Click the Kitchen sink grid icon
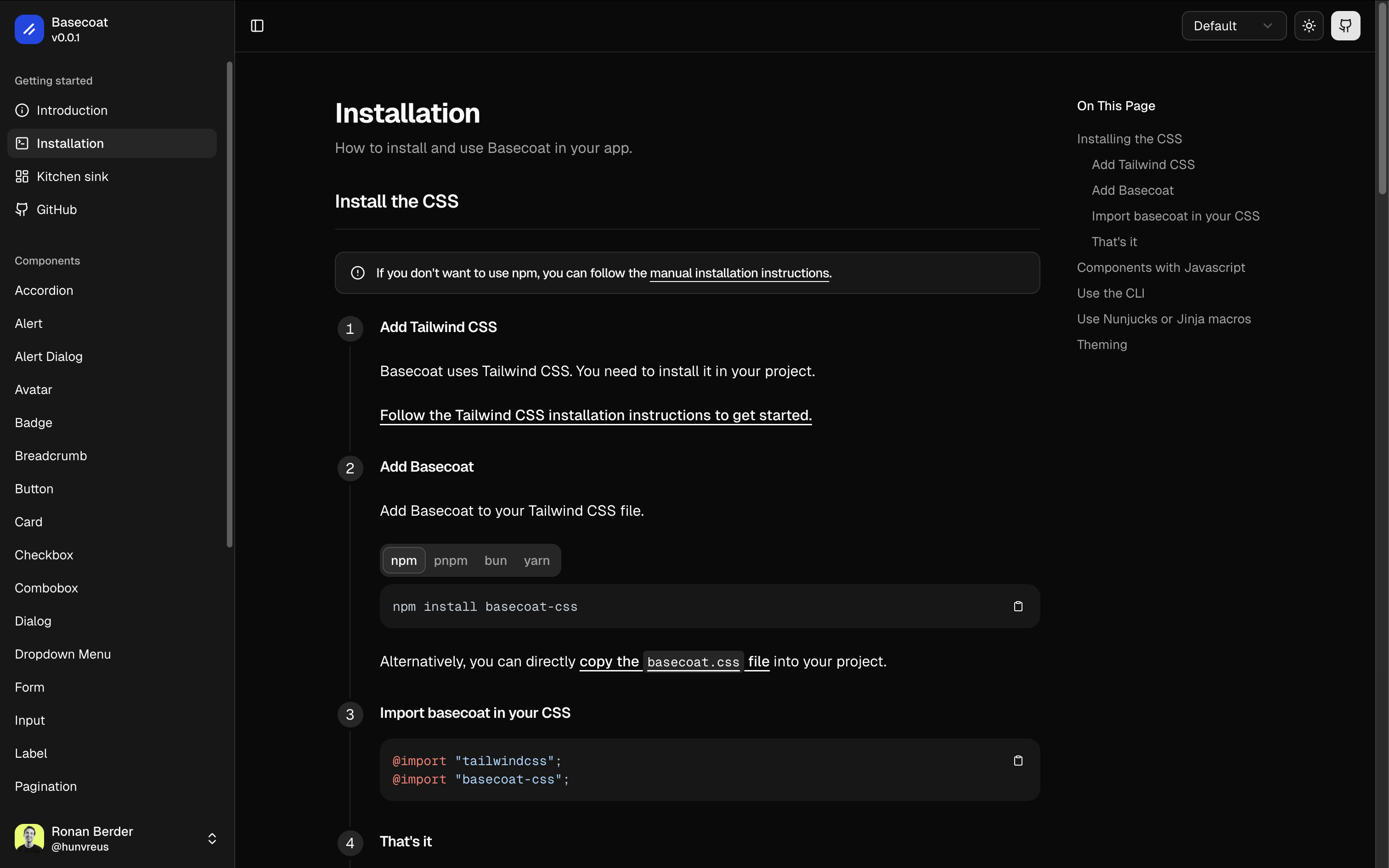This screenshot has height=868, width=1389. click(x=22, y=176)
